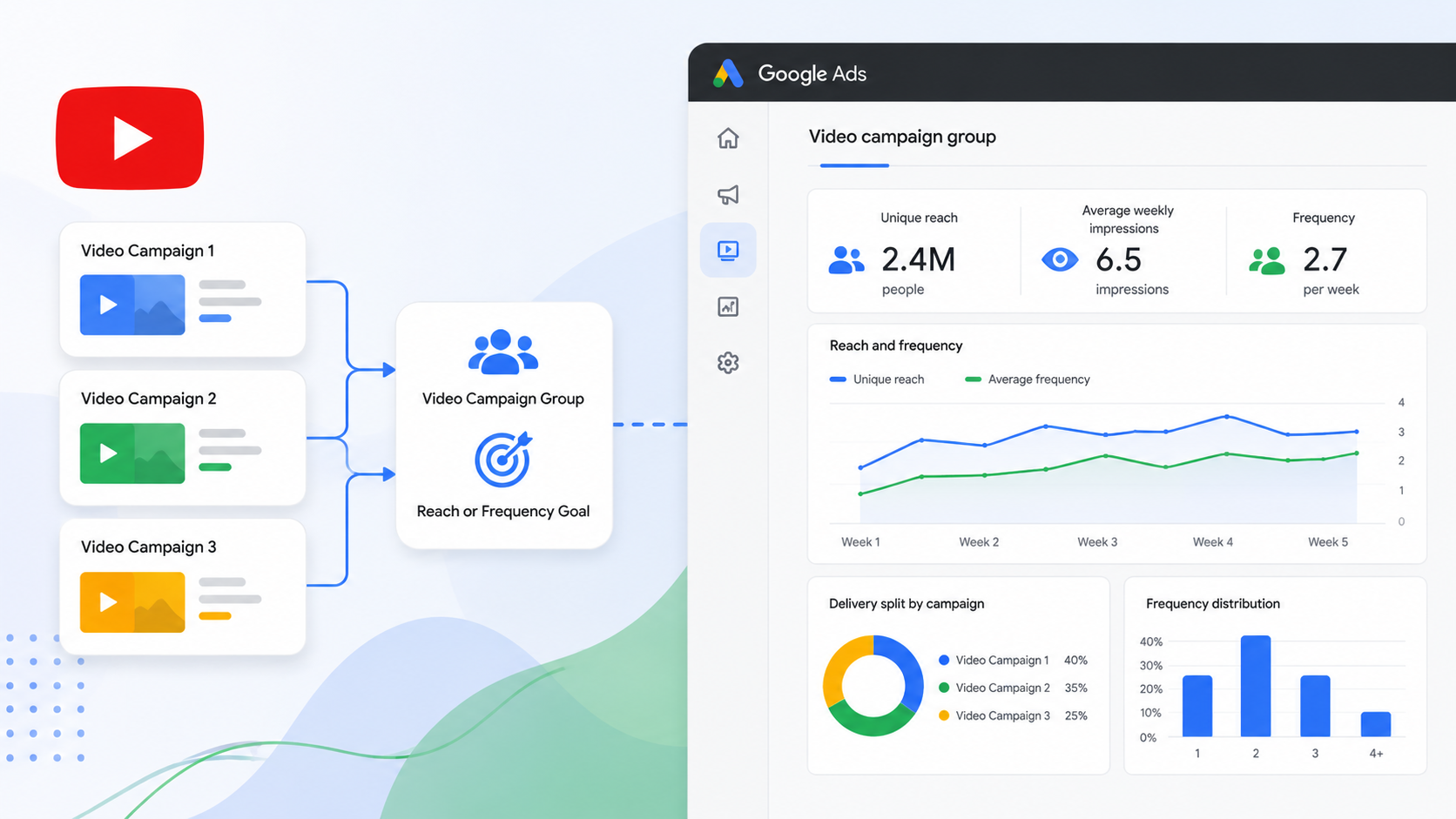The height and width of the screenshot is (819, 1456).
Task: Click the 2.7 frequency value
Action: pyautogui.click(x=1325, y=259)
